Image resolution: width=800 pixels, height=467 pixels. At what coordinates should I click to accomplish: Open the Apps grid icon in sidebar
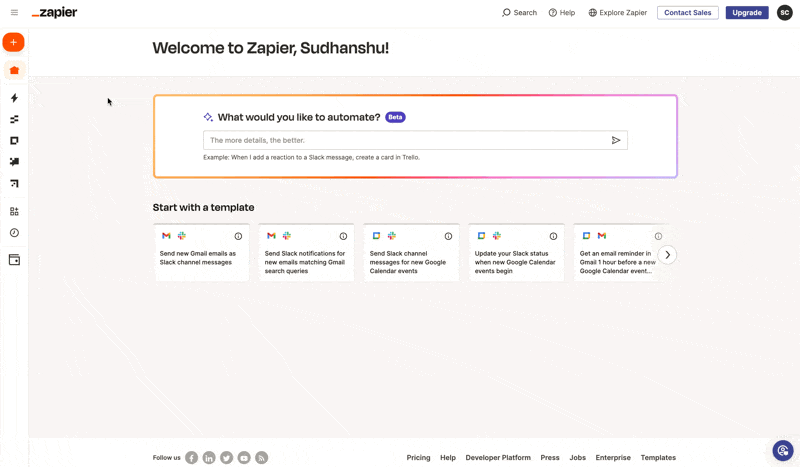coord(14,211)
